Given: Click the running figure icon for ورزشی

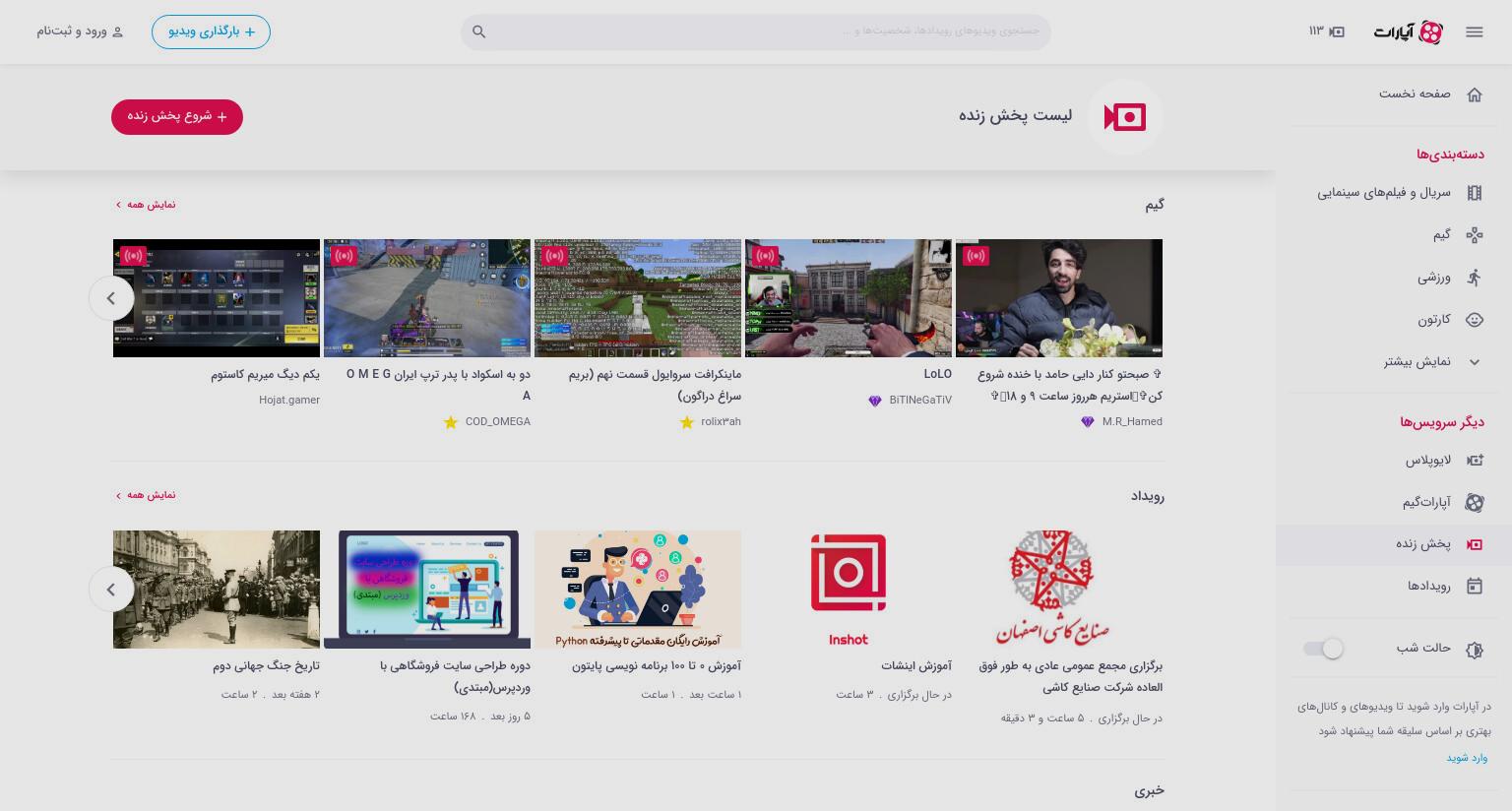Looking at the screenshot, I should pos(1474,278).
